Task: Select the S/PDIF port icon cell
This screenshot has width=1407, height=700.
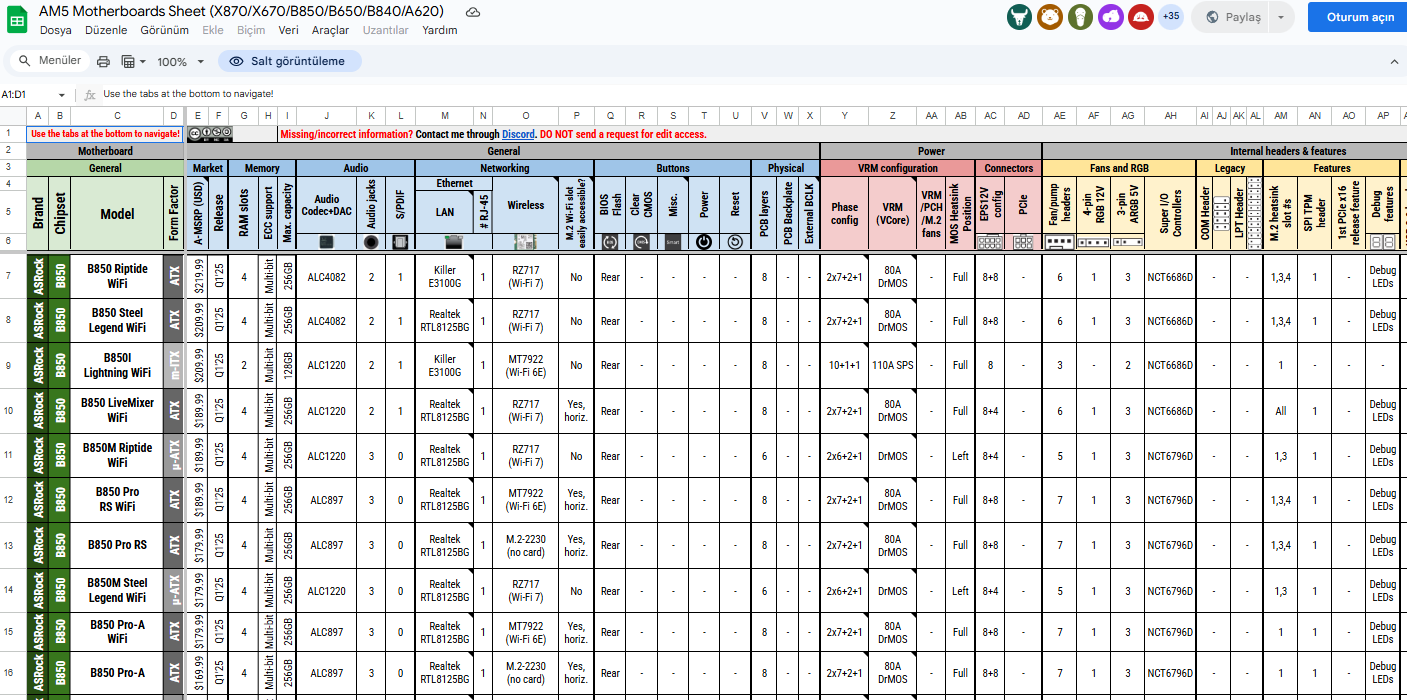Action: [400, 242]
